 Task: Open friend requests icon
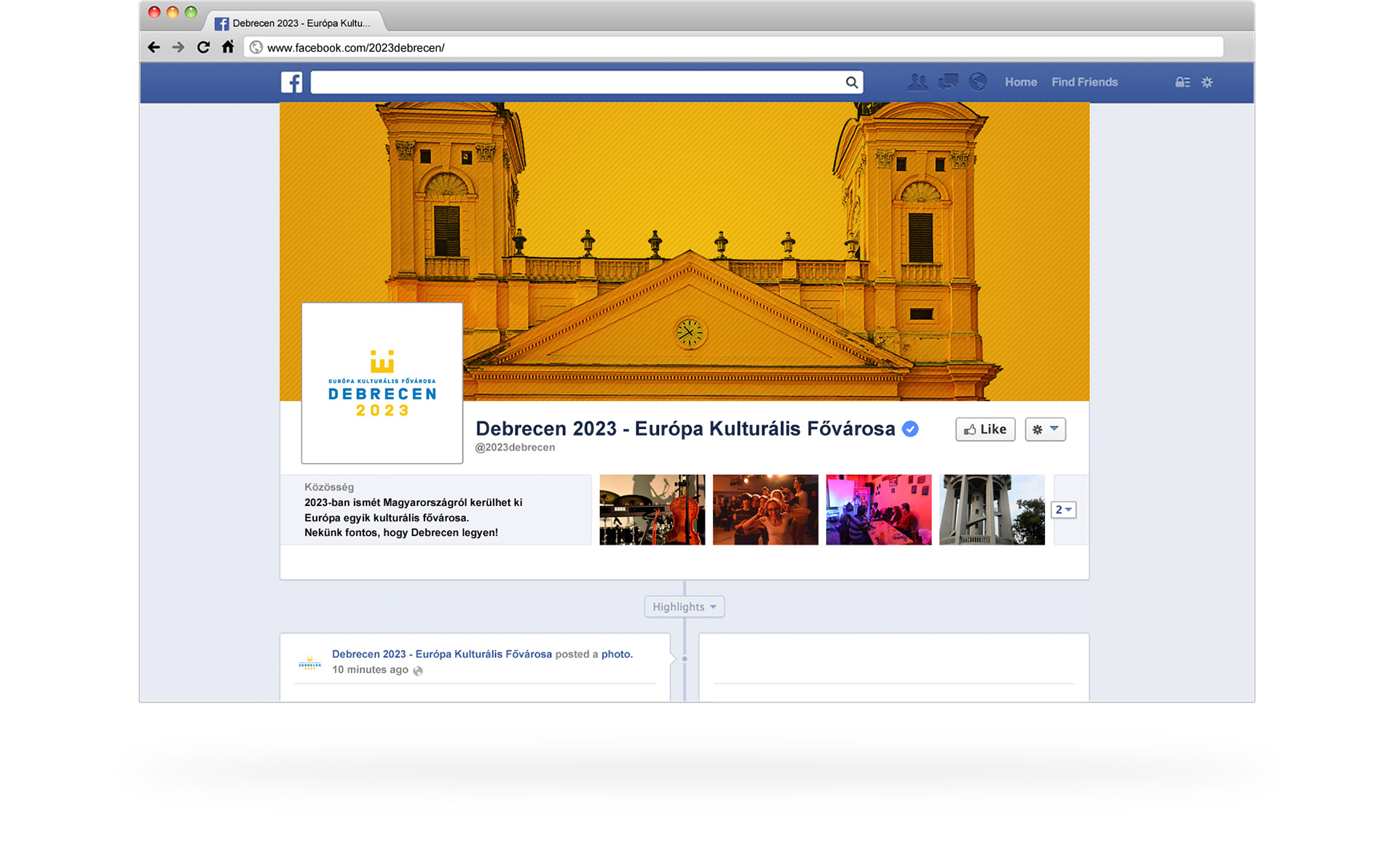point(917,82)
